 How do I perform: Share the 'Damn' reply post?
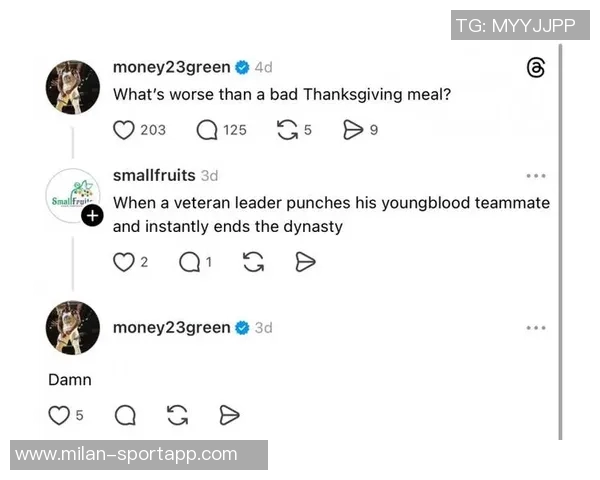pos(229,415)
